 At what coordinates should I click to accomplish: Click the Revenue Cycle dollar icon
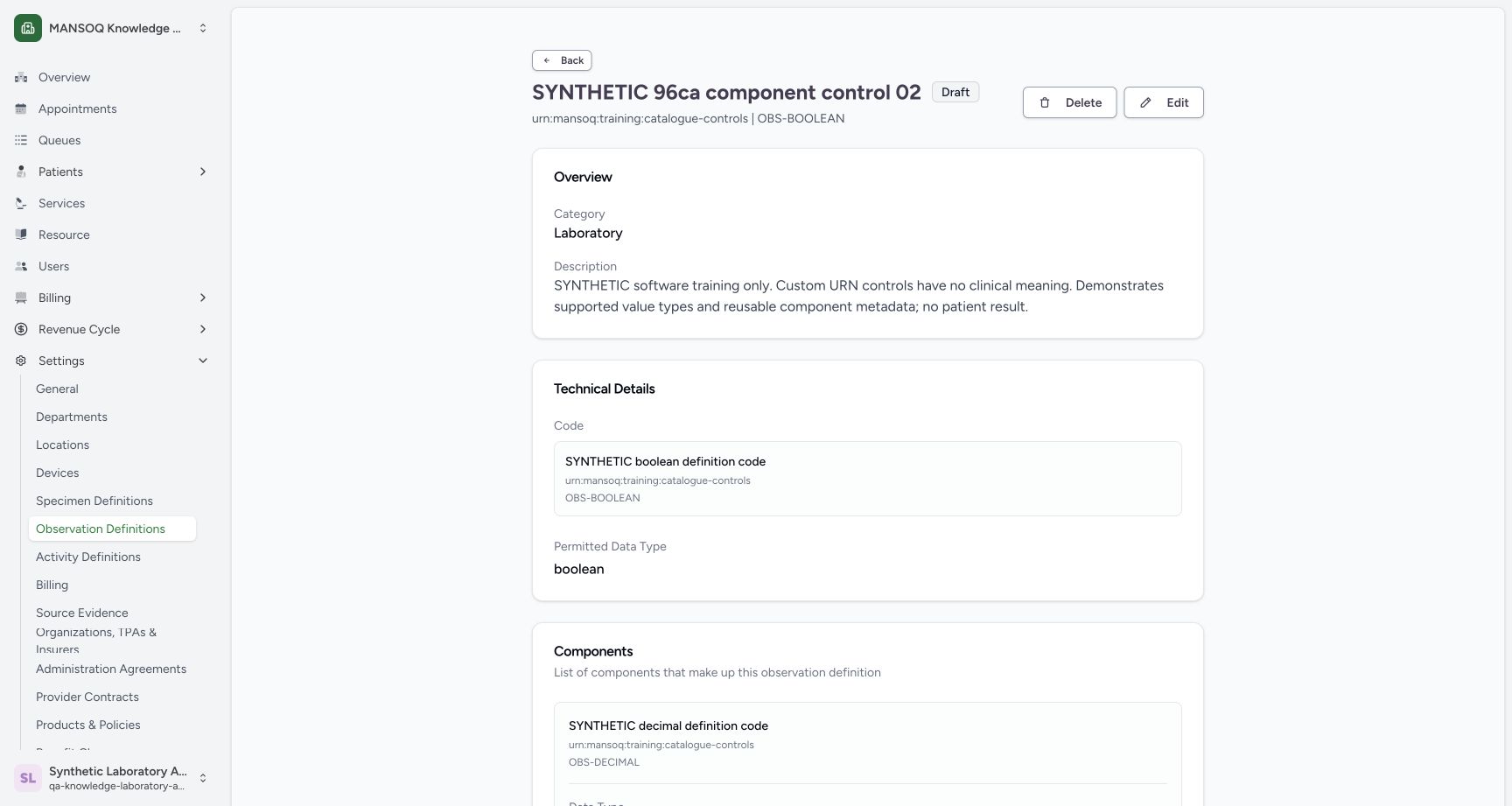coord(21,329)
